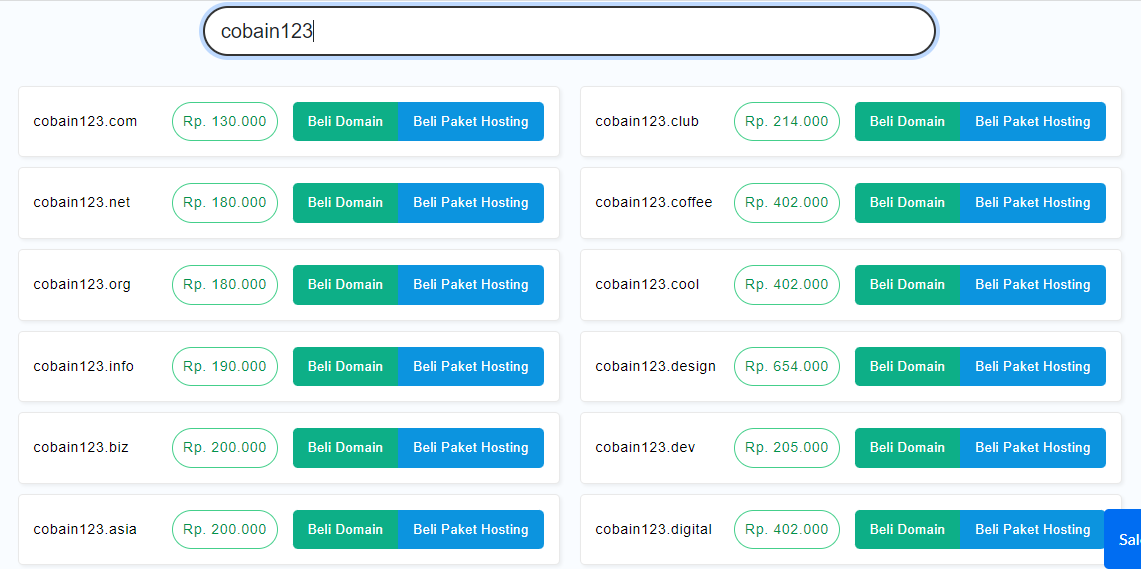
Task: Click the Rp. 402.000 price for cobain123.digital
Action: (787, 530)
